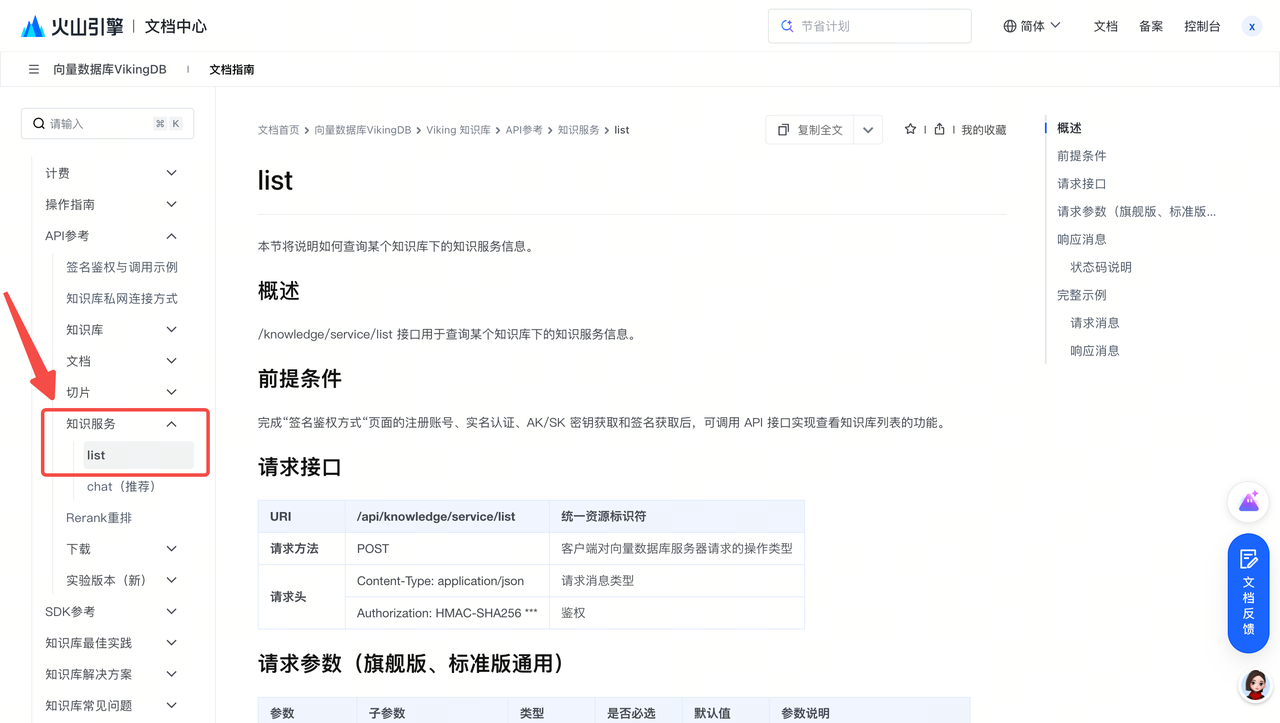Expand the 知识库常见问题 sidebar section
The image size is (1280, 723).
(172, 705)
